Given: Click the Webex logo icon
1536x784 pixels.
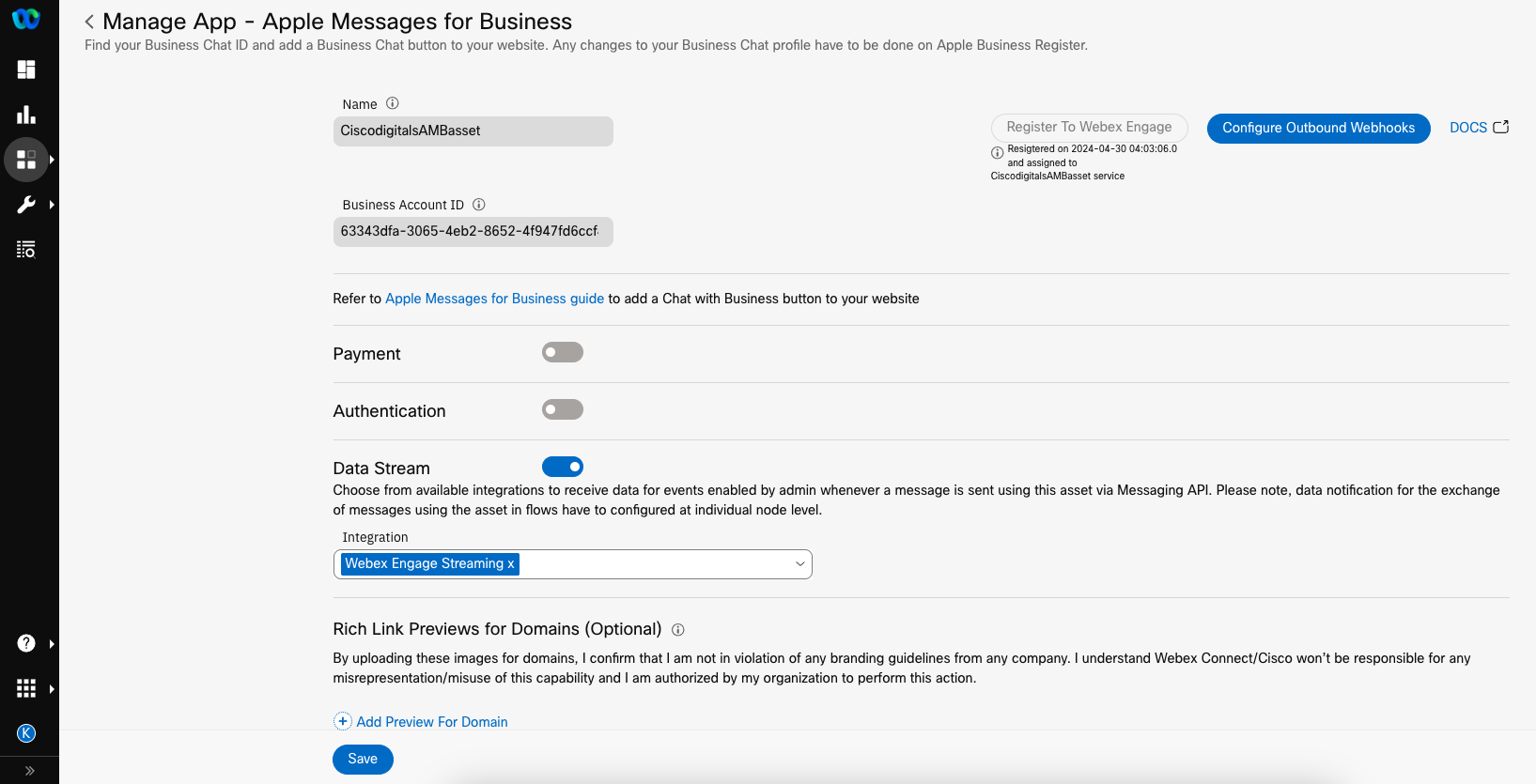Looking at the screenshot, I should point(26,19).
